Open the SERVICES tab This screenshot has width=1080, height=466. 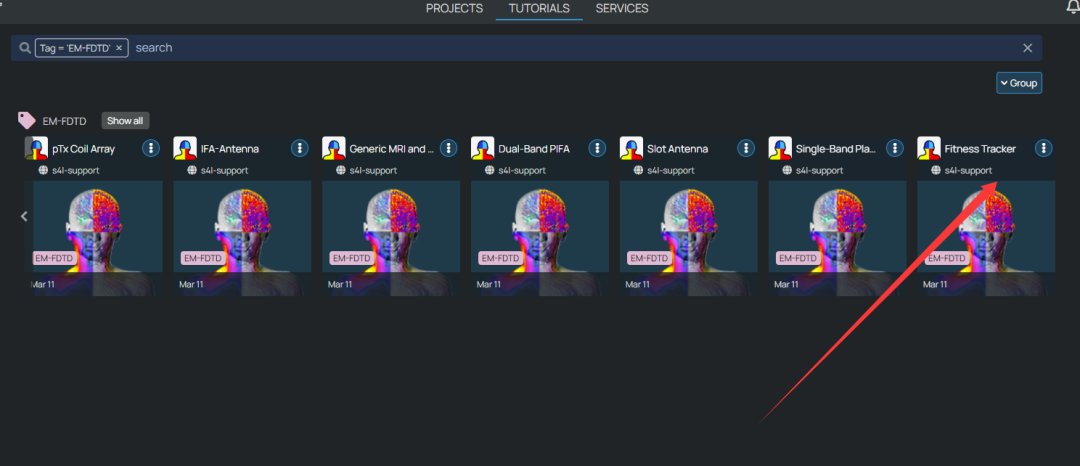coord(622,9)
